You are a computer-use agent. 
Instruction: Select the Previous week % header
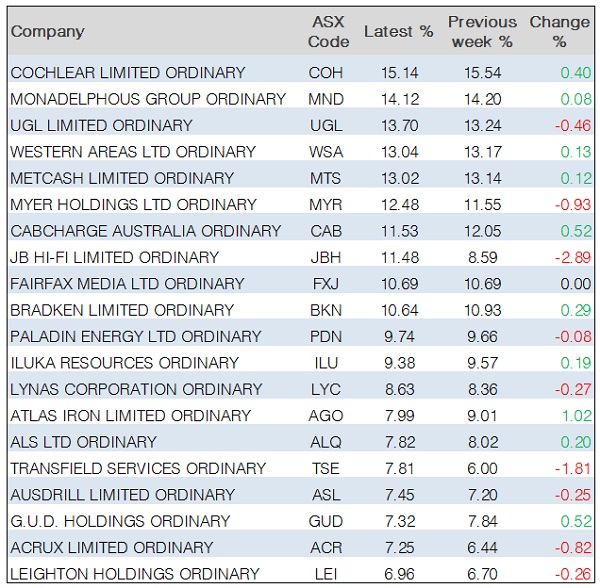482,31
